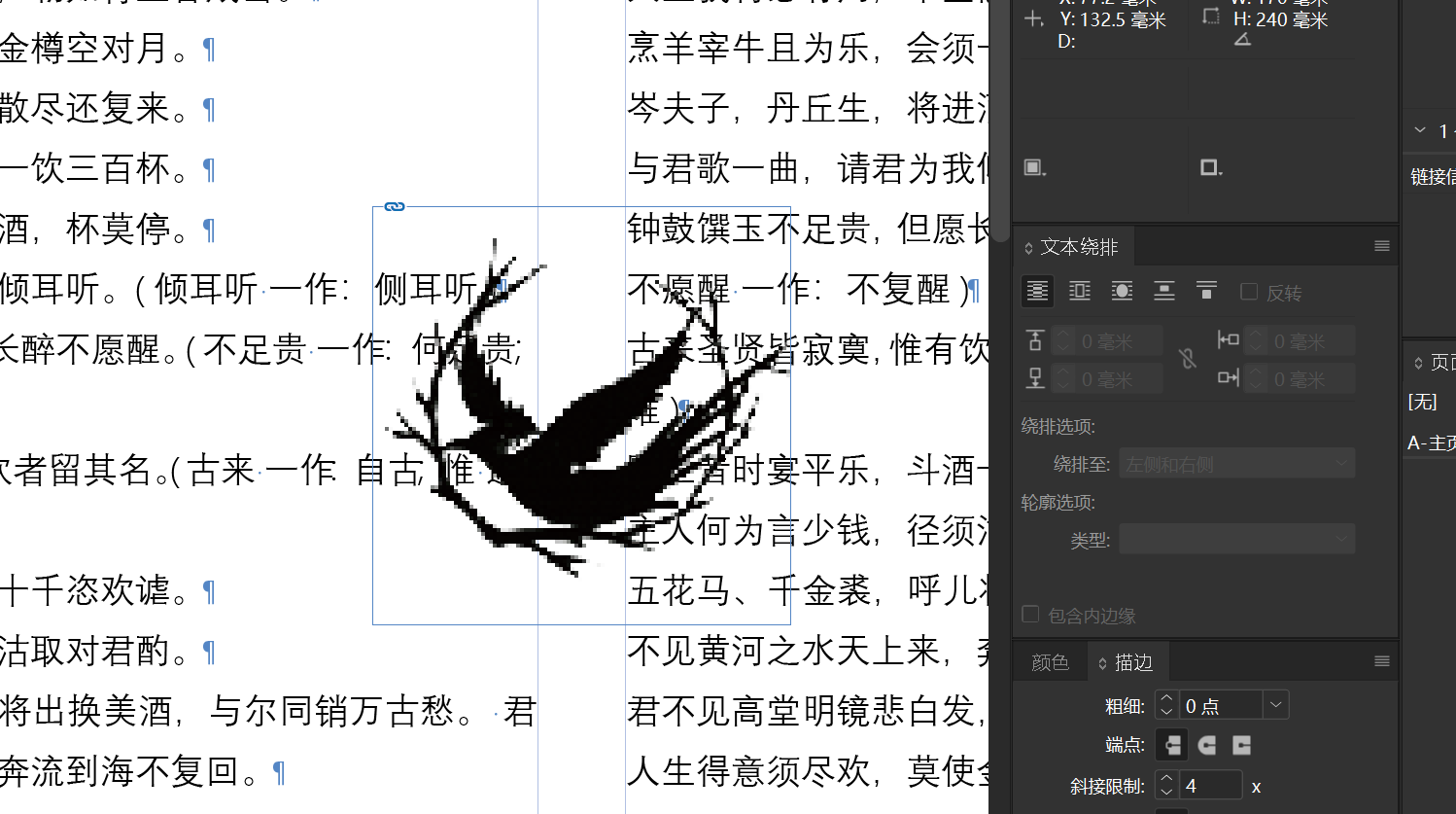Switch to the 颜色 tab

click(x=1049, y=662)
